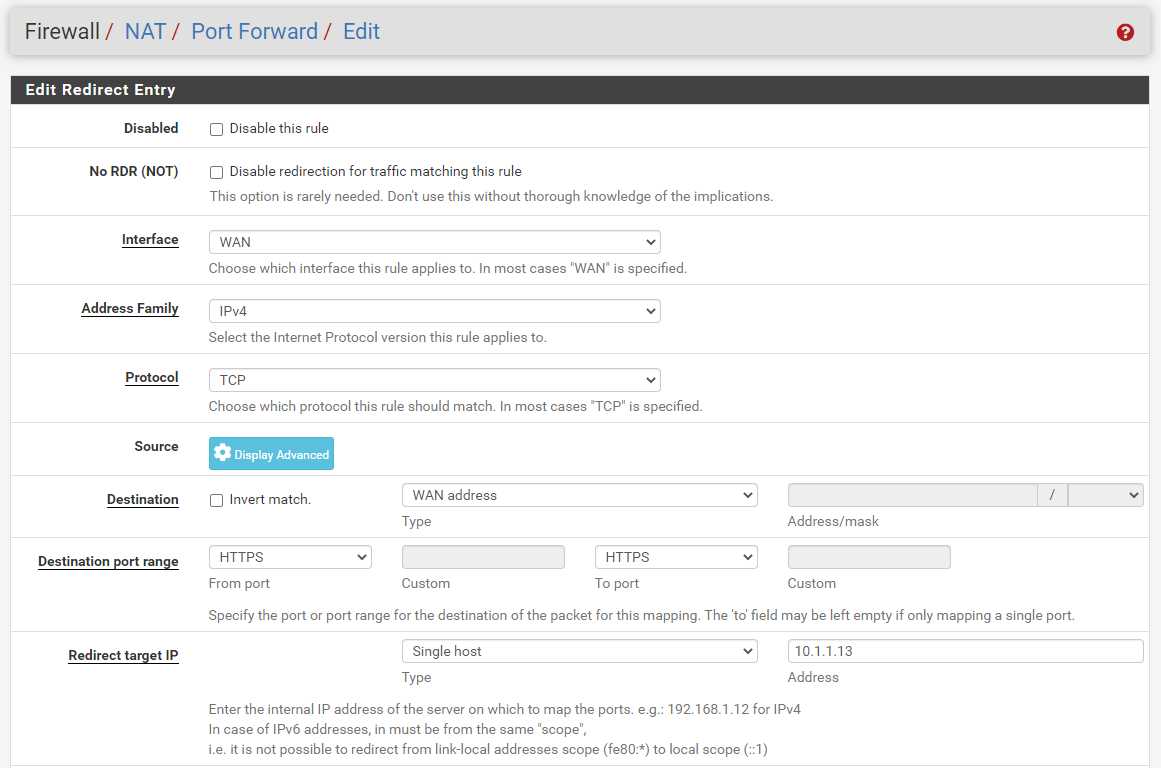The height and width of the screenshot is (768, 1161).
Task: Click the Edit breadcrumb link
Action: click(361, 31)
